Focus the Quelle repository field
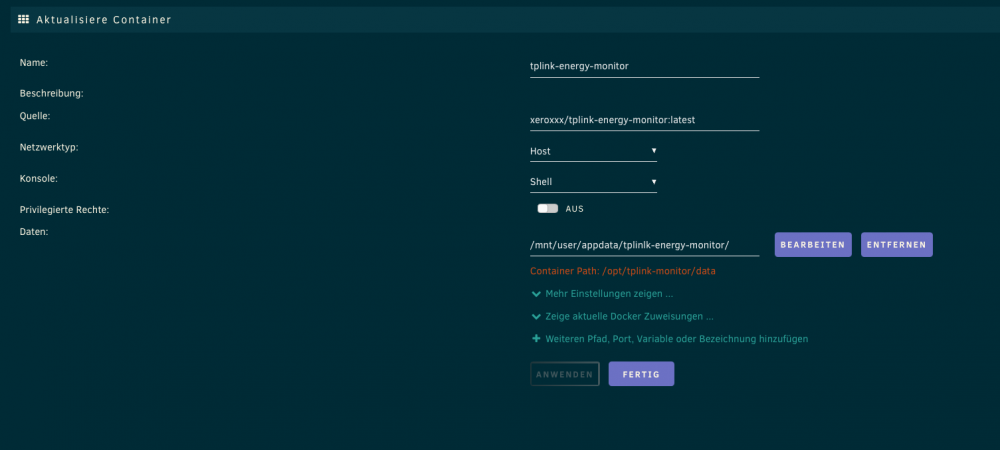 tap(645, 120)
